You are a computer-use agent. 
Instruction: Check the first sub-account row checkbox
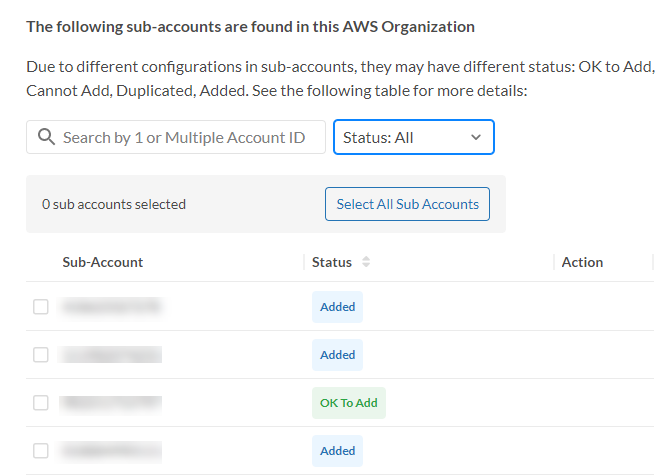pos(41,307)
